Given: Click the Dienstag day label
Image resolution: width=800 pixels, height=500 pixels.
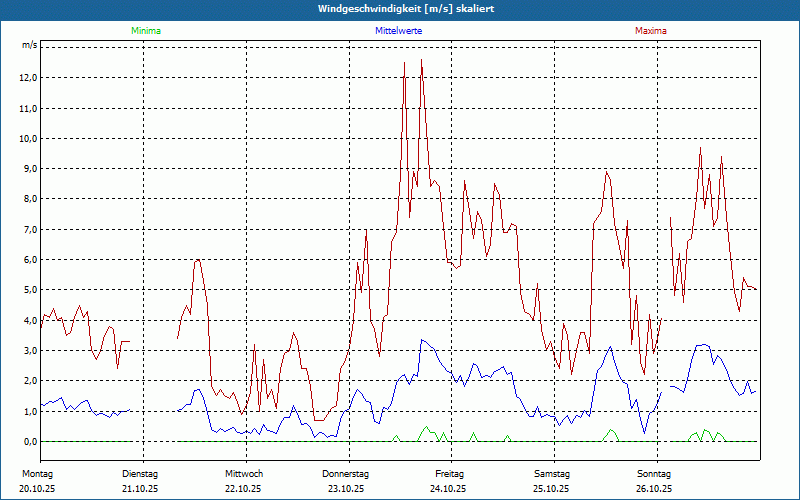Looking at the screenshot, I should (x=140, y=473).
